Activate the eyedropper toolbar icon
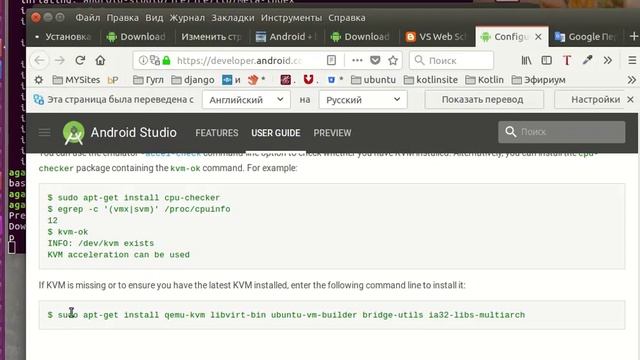Image resolution: width=640 pixels, height=360 pixels. [x=587, y=60]
